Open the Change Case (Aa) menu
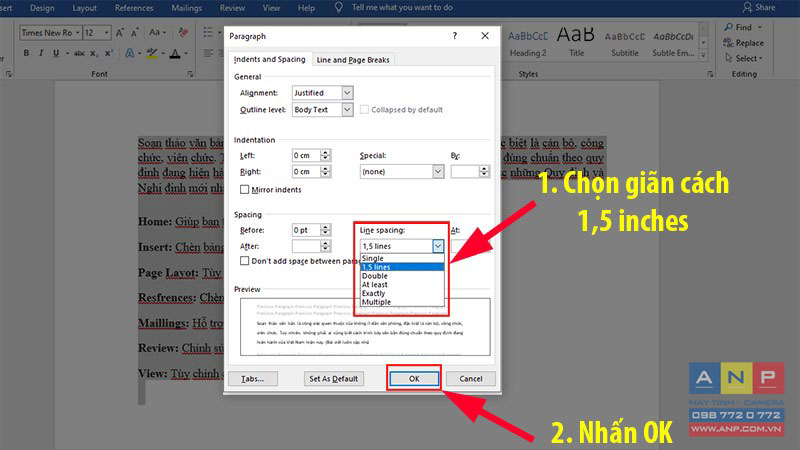 click(157, 33)
